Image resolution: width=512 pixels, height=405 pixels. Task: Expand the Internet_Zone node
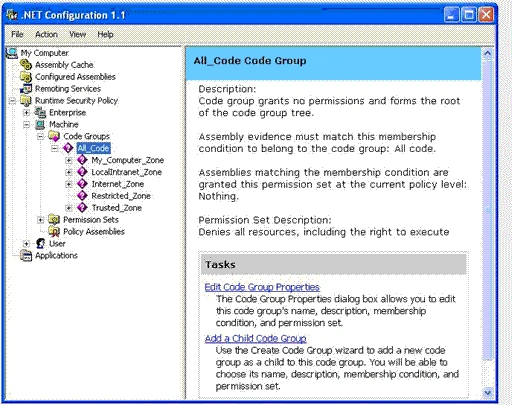(68, 184)
